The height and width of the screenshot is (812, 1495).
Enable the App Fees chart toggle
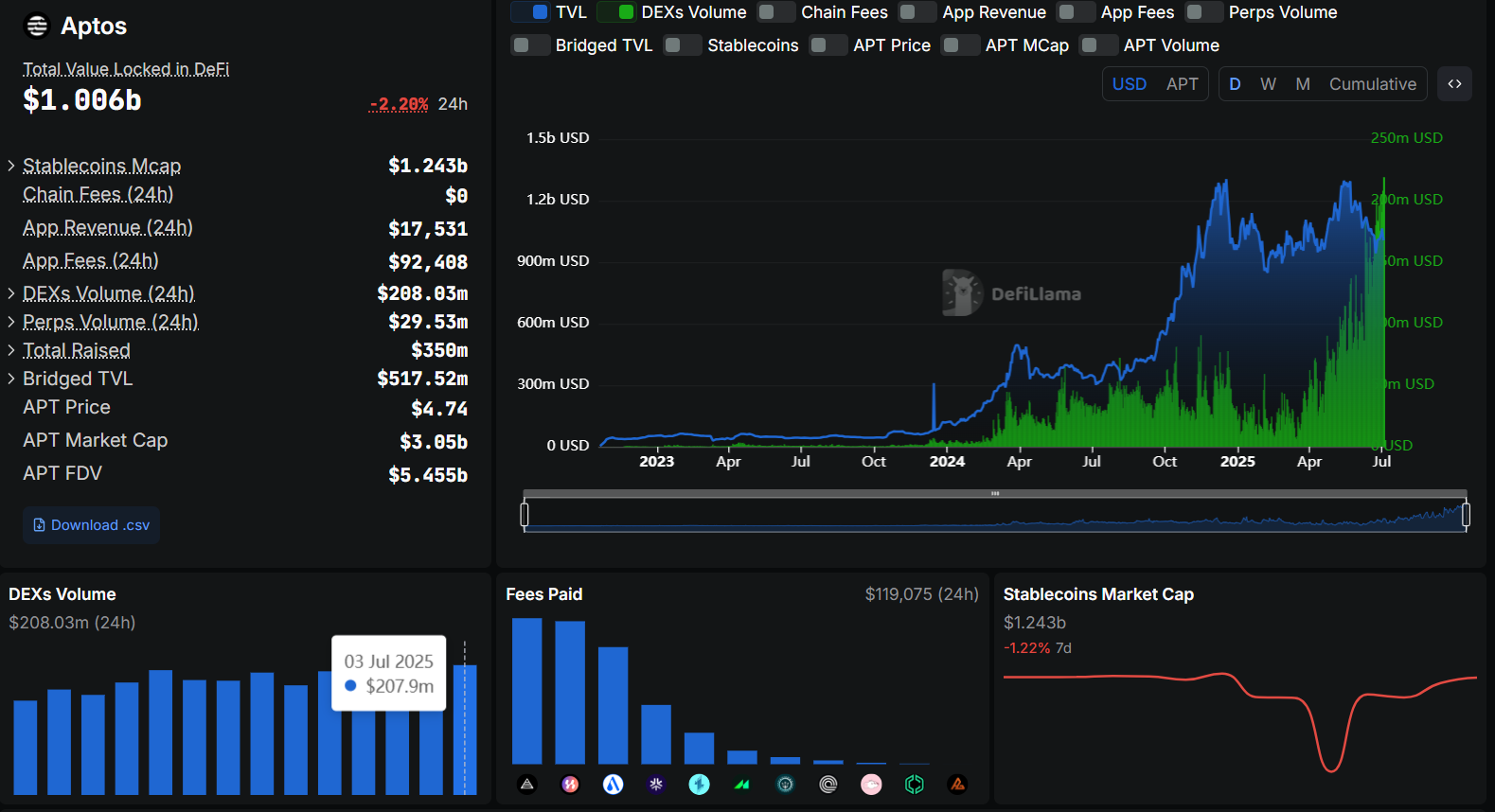point(1076,12)
